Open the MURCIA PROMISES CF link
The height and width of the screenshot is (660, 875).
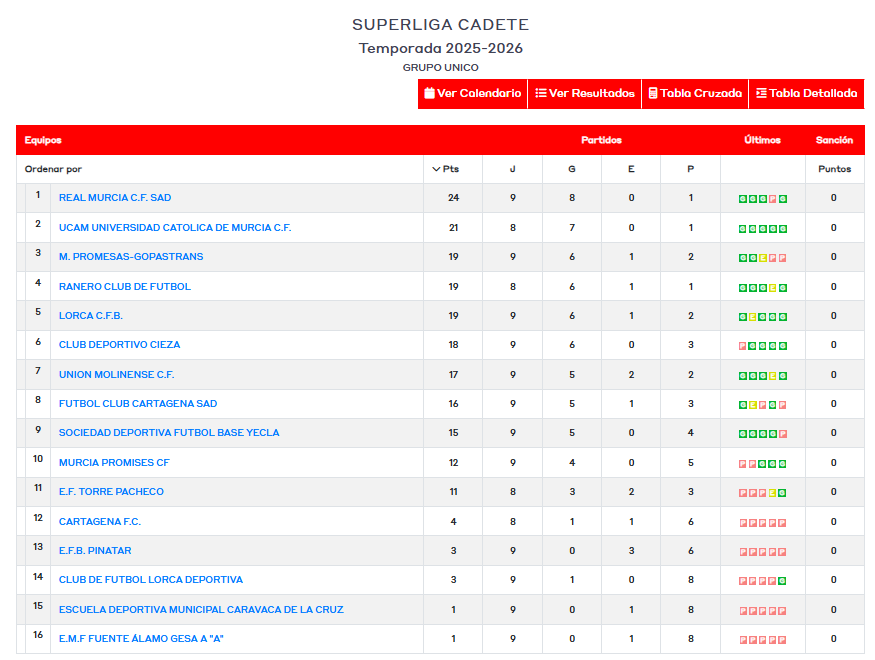click(114, 463)
